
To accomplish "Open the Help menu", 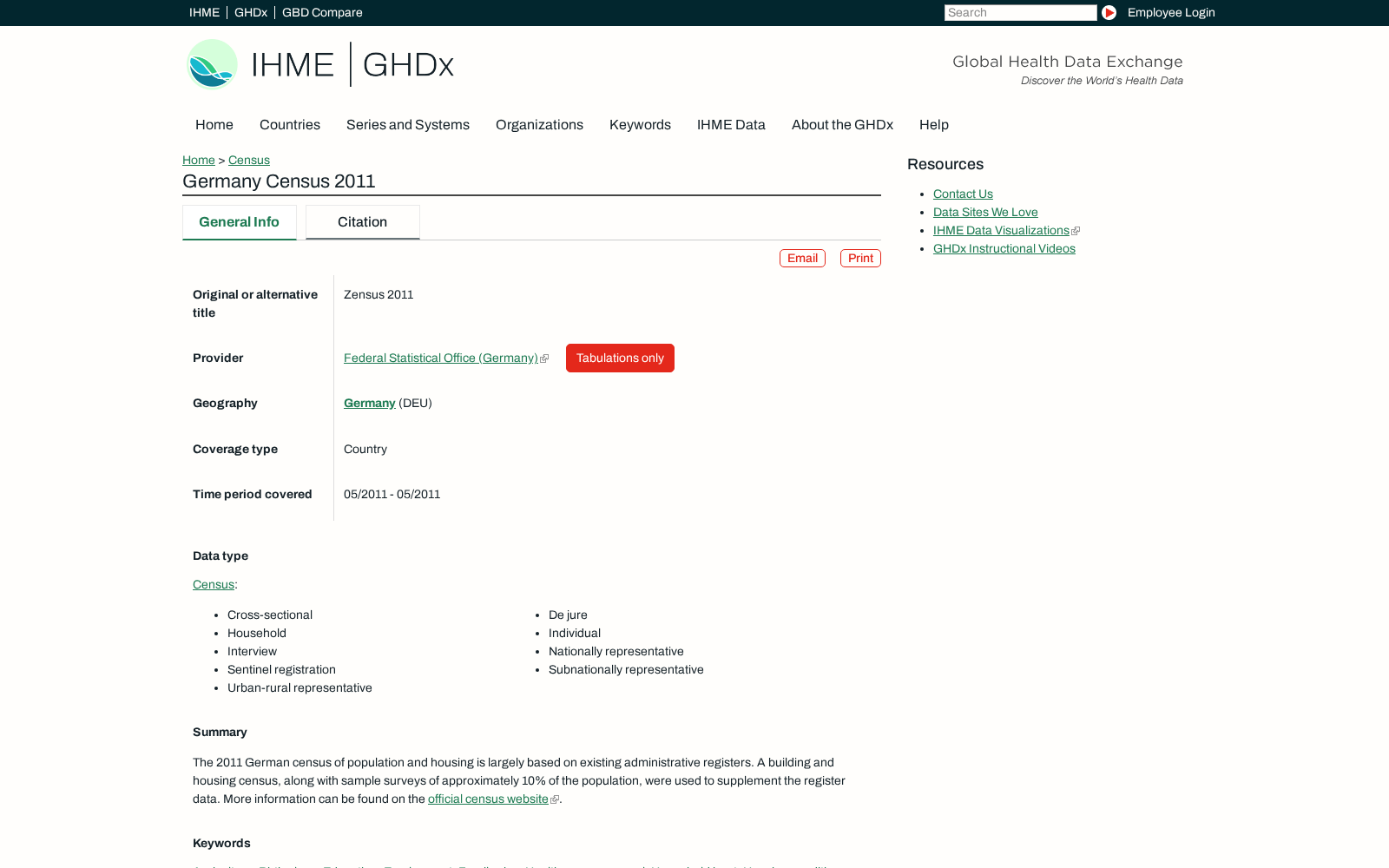I will [934, 125].
